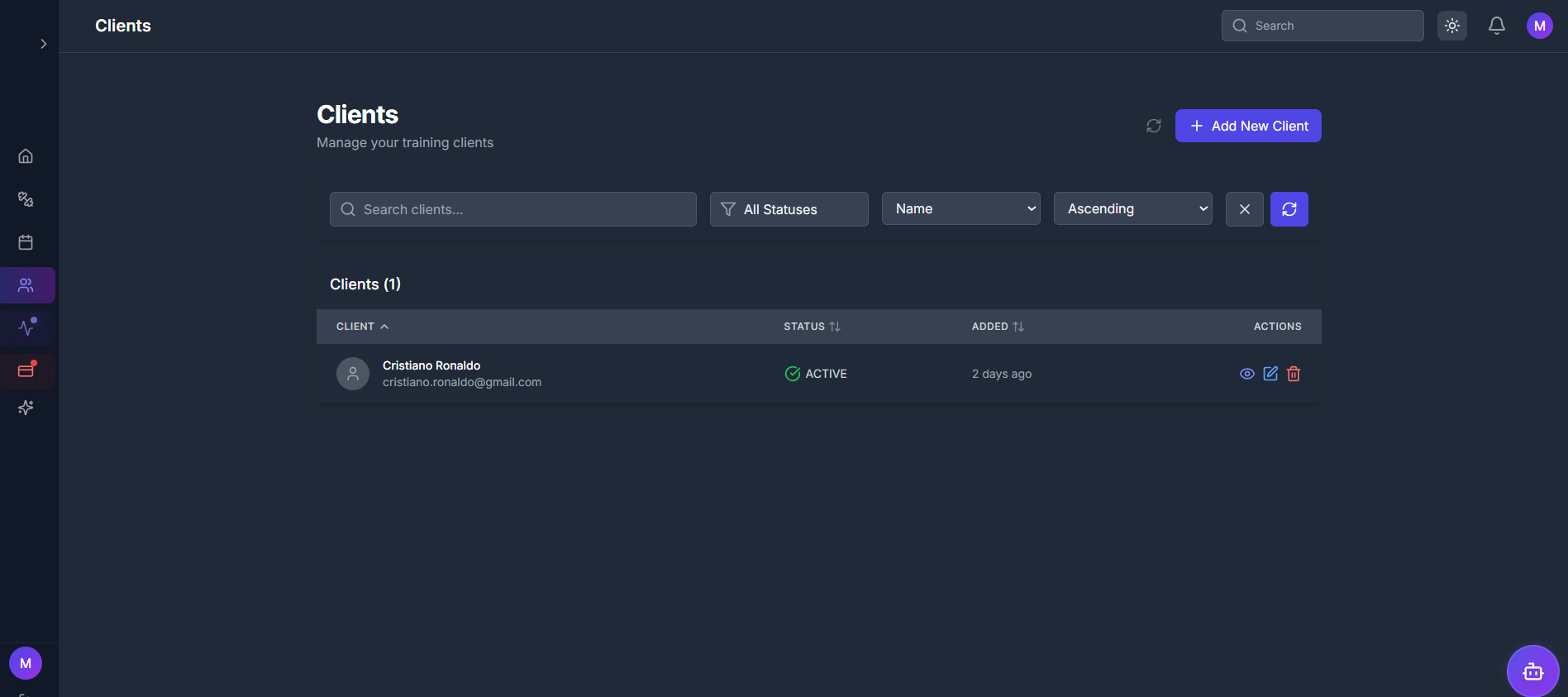Open the calendar icon in sidebar
This screenshot has width=1568, height=697.
coord(26,242)
